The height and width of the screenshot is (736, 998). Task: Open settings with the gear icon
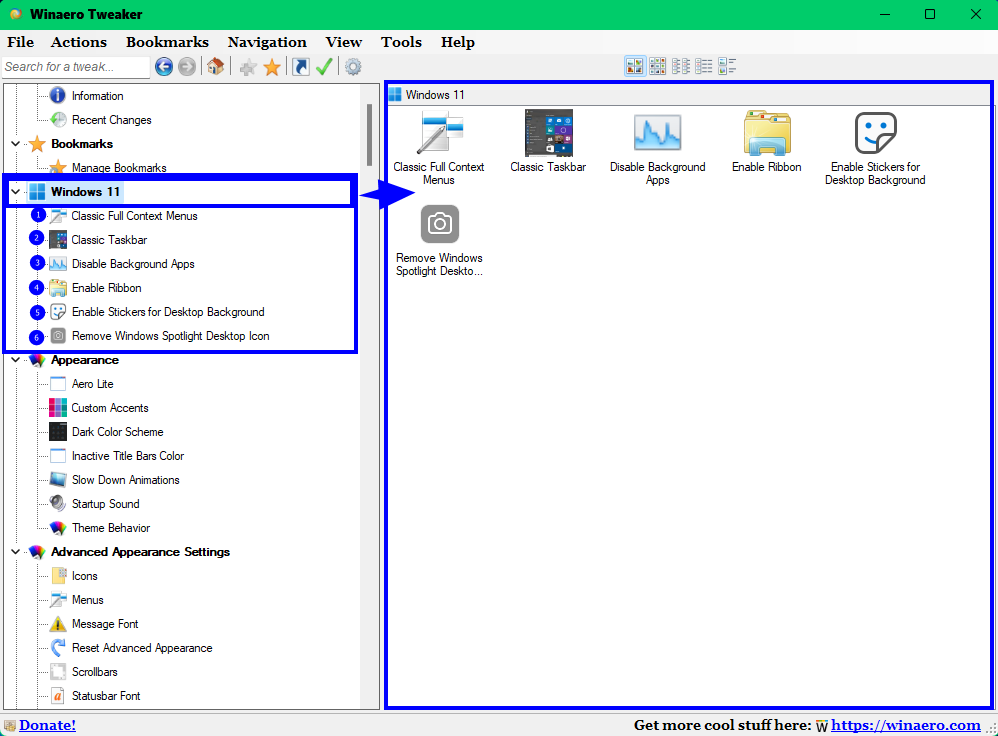coord(353,66)
